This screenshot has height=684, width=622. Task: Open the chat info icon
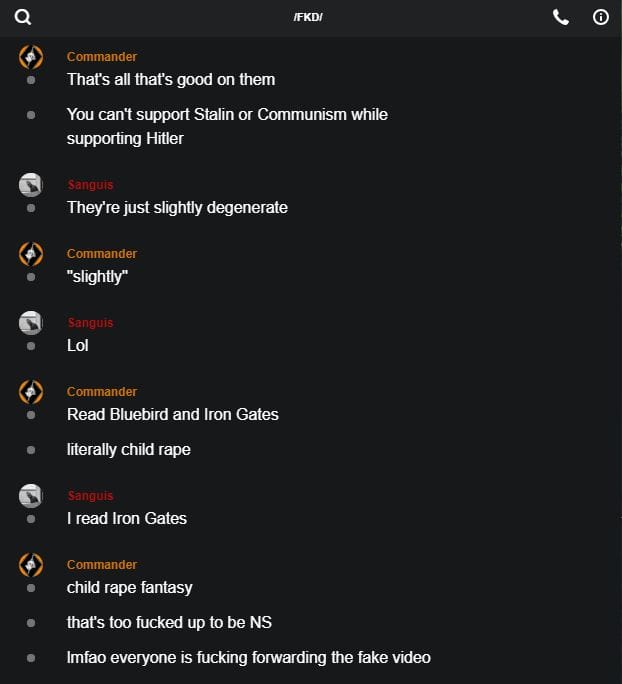(601, 17)
